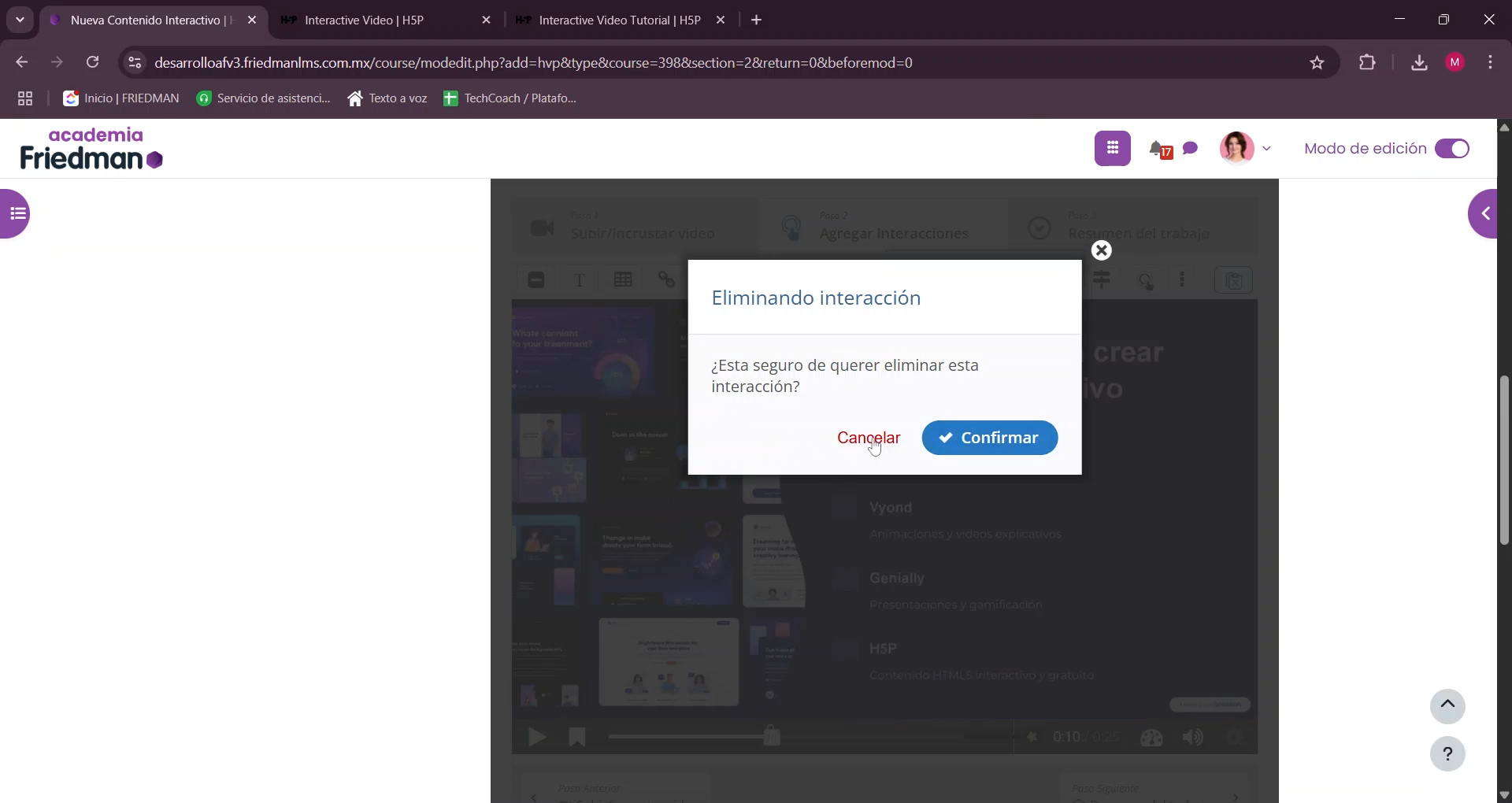Close the Interactive Video Tutorial tab
This screenshot has width=1512, height=803.
pyautogui.click(x=721, y=20)
